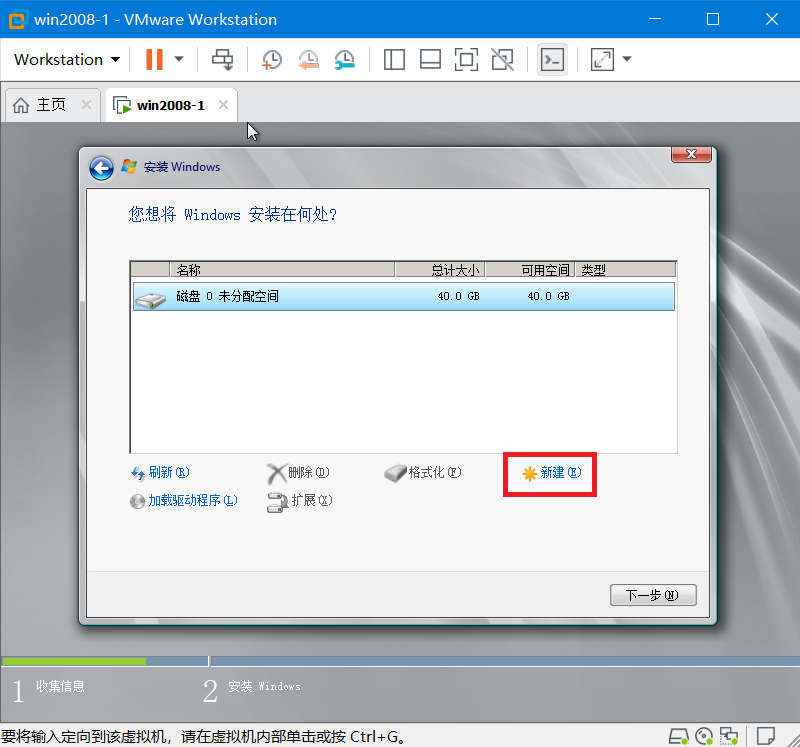Toggle Unity mode icon
The width and height of the screenshot is (800, 747).
click(503, 59)
